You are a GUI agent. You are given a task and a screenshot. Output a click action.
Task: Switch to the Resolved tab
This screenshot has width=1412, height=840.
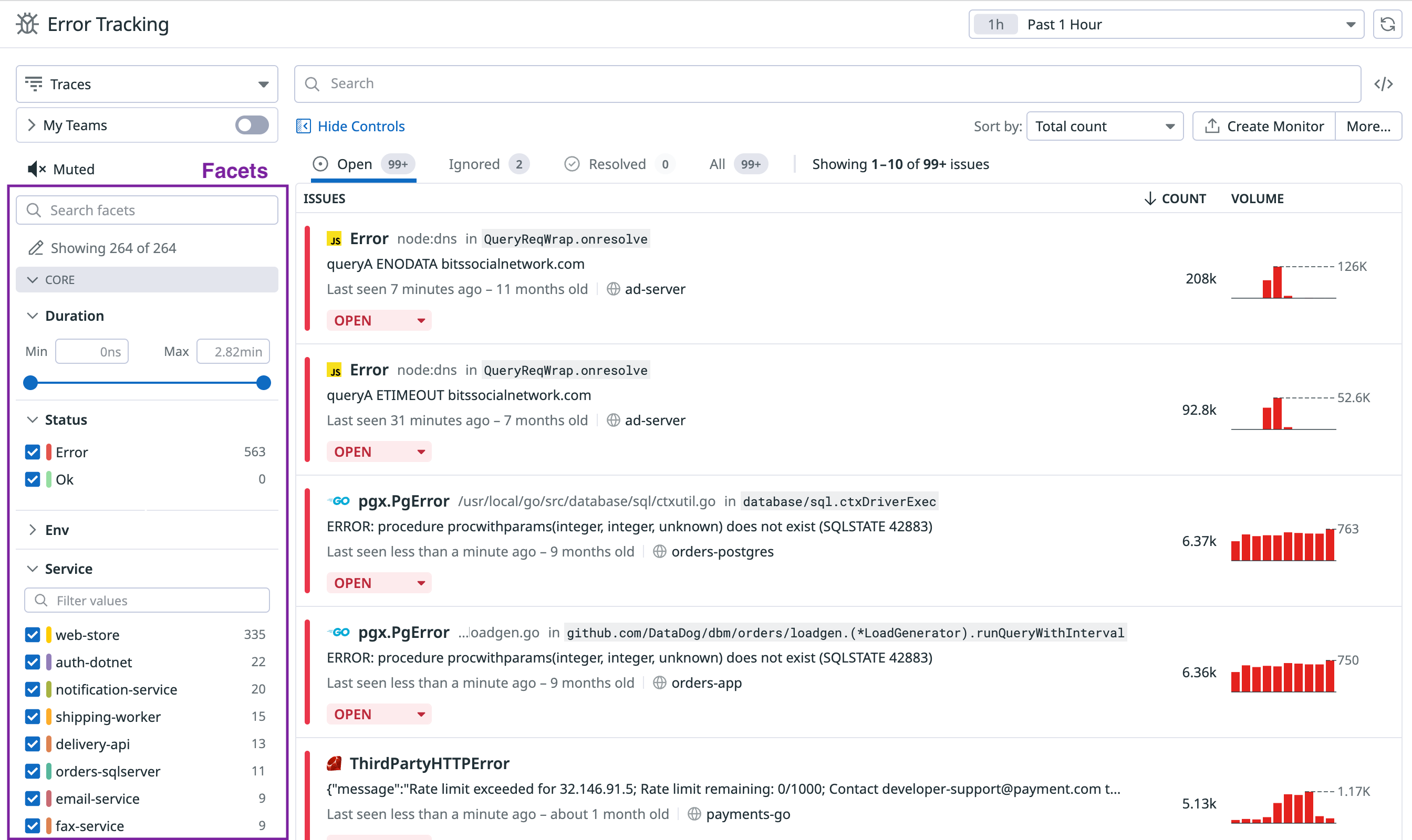pyautogui.click(x=617, y=164)
